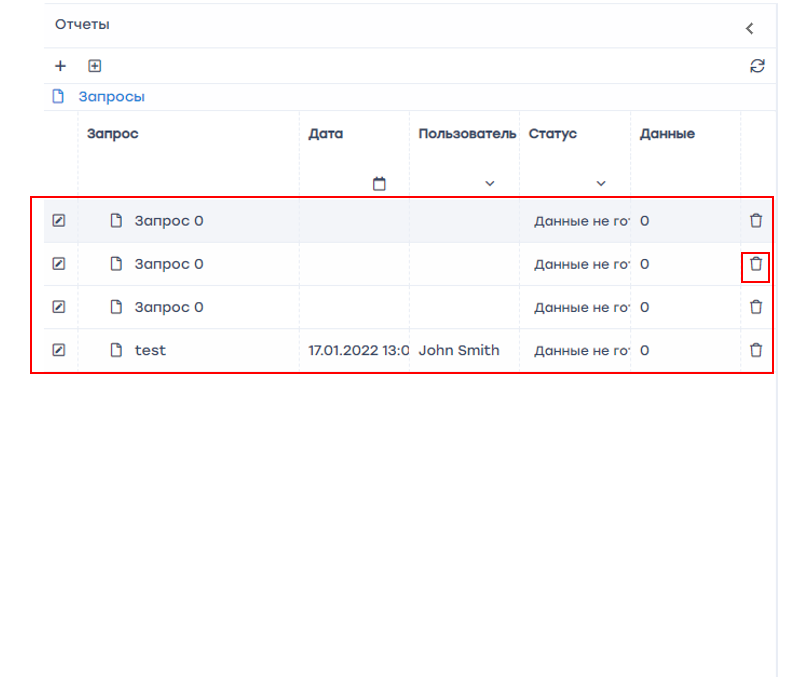Screen dimensions: 785x677
Task: Refresh the reports list
Action: click(757, 66)
